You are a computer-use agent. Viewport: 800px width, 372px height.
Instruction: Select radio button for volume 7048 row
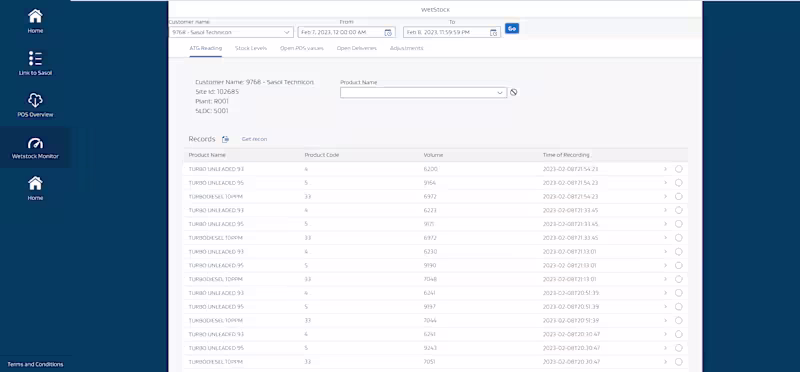[x=679, y=279]
